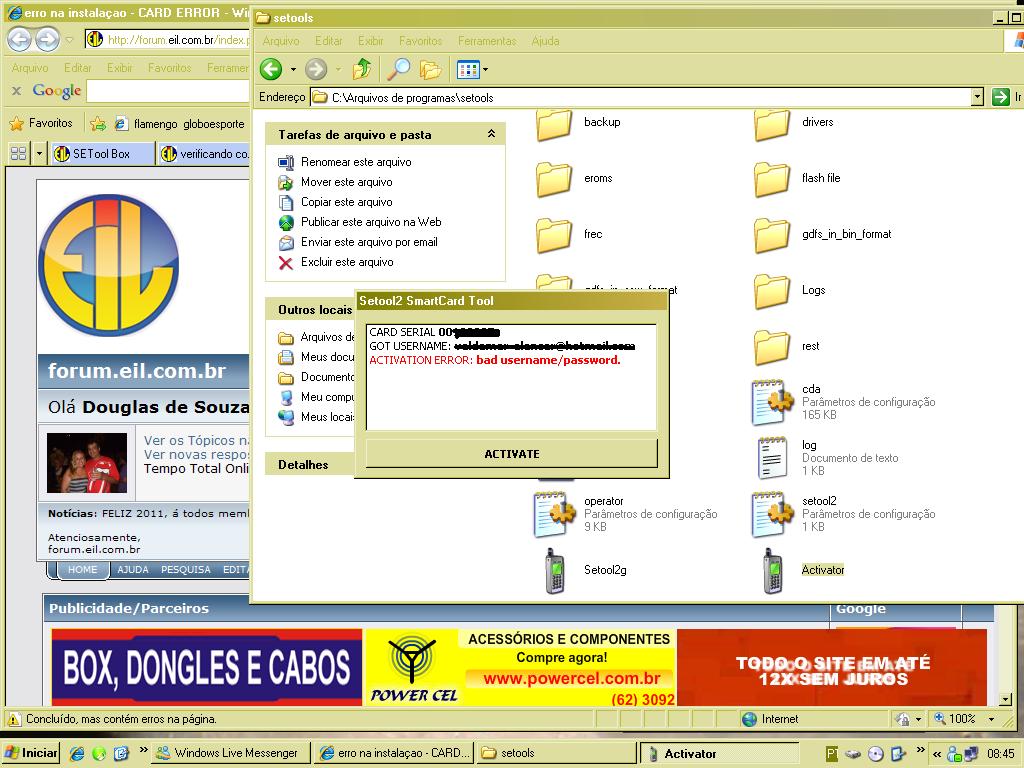Go back in setools explorer window
The image size is (1024, 768).
271,69
